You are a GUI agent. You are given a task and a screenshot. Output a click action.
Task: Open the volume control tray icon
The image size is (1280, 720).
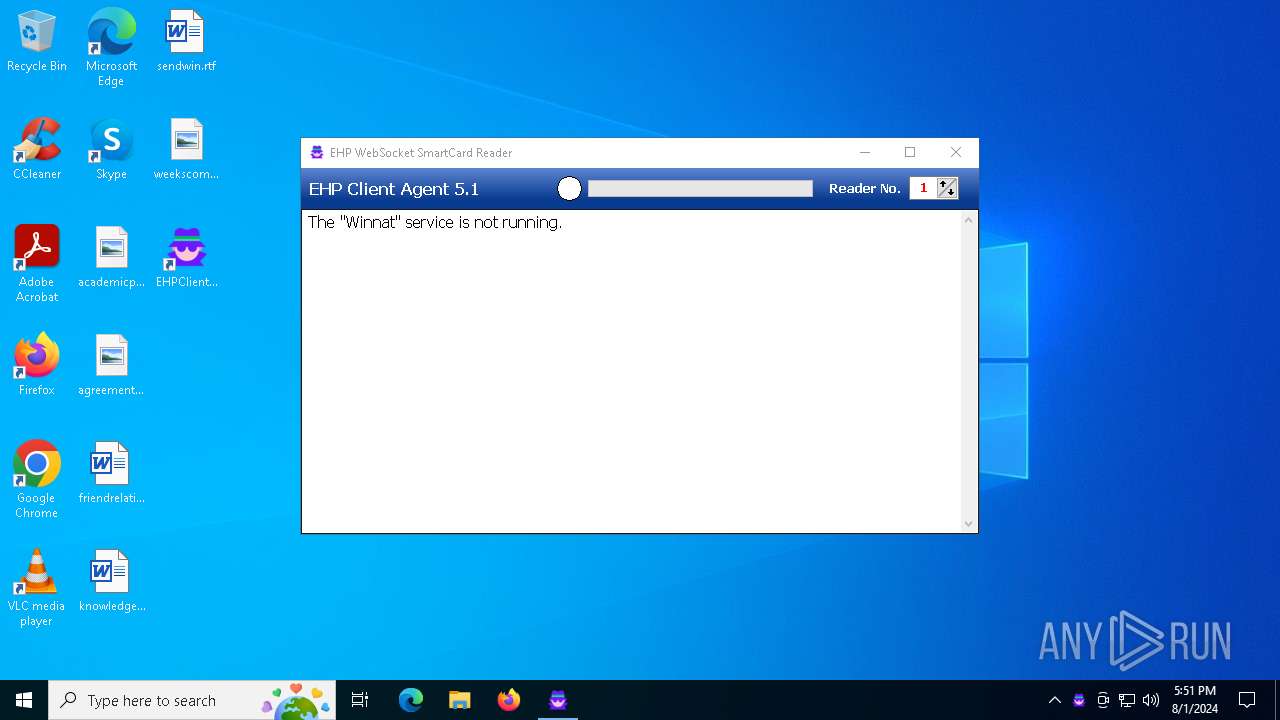point(1151,700)
